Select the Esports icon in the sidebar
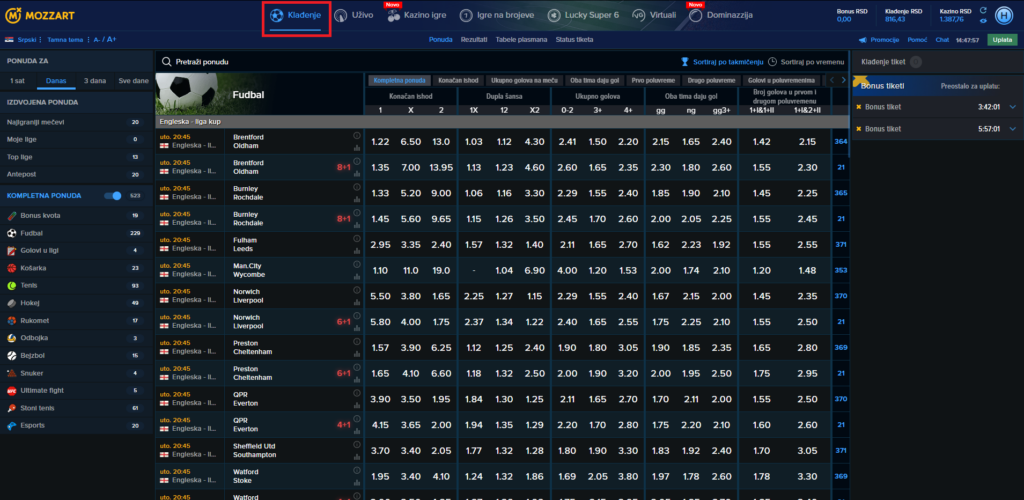The height and width of the screenshot is (500, 1024). 12,426
